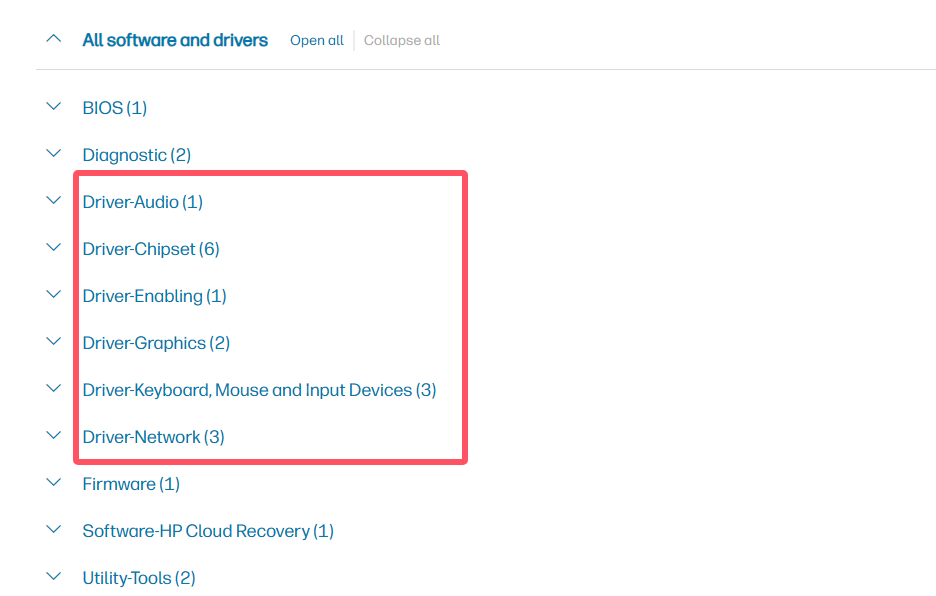This screenshot has width=936, height=596.
Task: Select the BIOS (1) category label
Action: pos(114,108)
